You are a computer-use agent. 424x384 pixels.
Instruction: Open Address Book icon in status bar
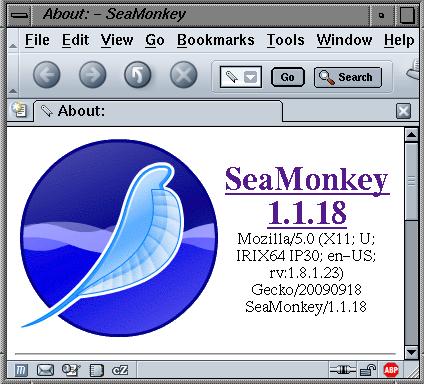(x=96, y=370)
